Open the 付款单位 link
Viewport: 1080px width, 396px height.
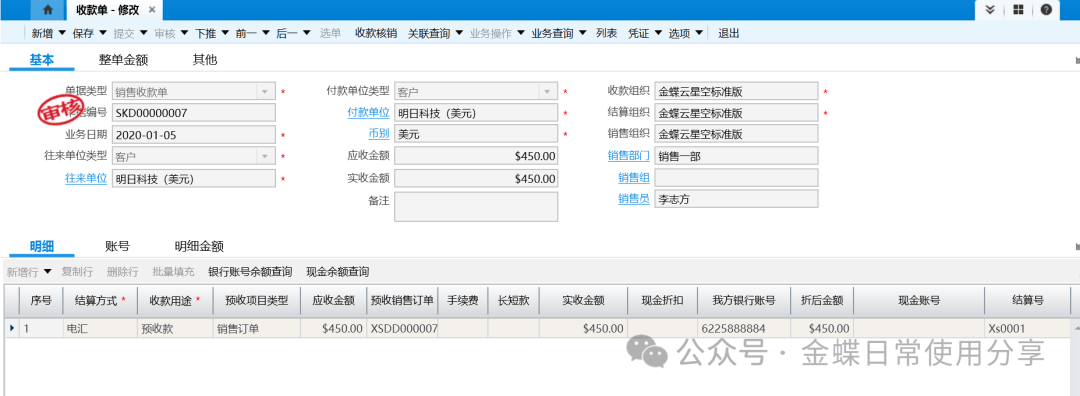click(x=368, y=112)
